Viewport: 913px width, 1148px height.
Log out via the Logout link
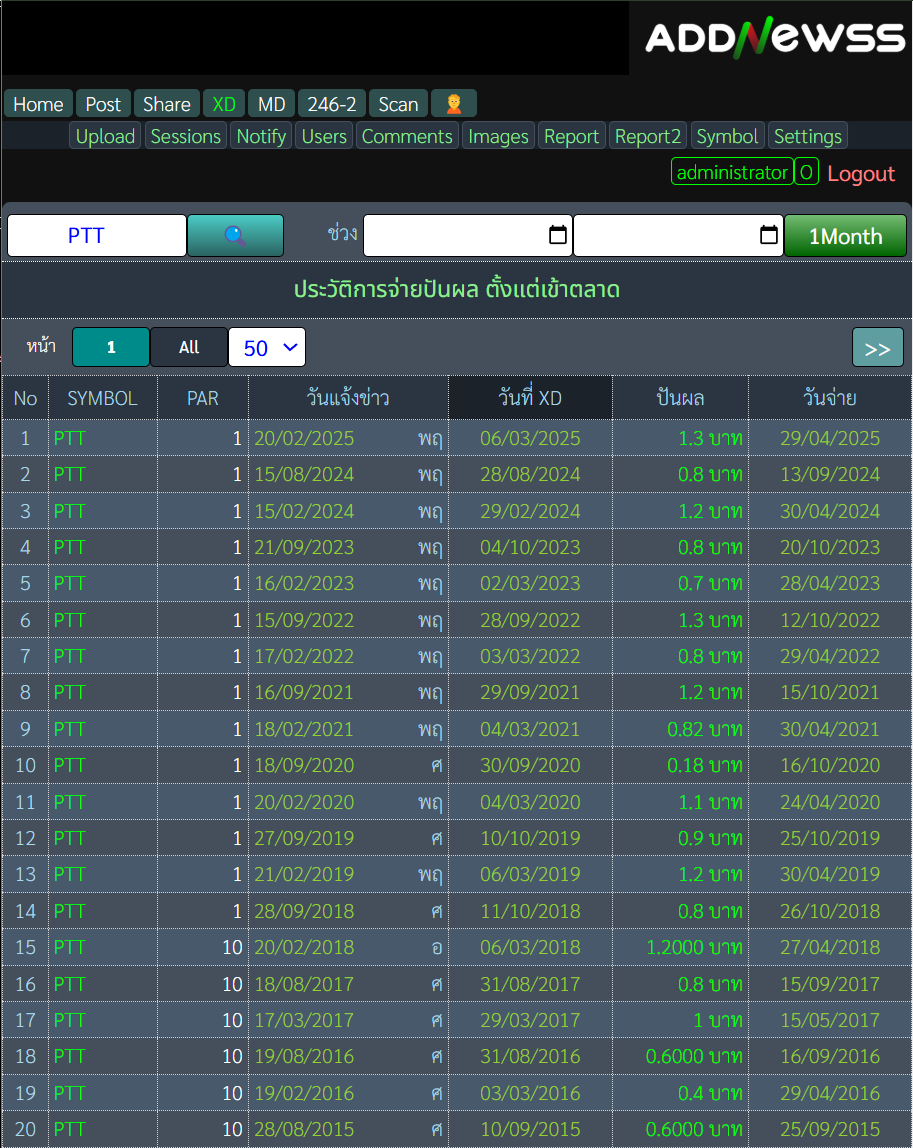[861, 174]
